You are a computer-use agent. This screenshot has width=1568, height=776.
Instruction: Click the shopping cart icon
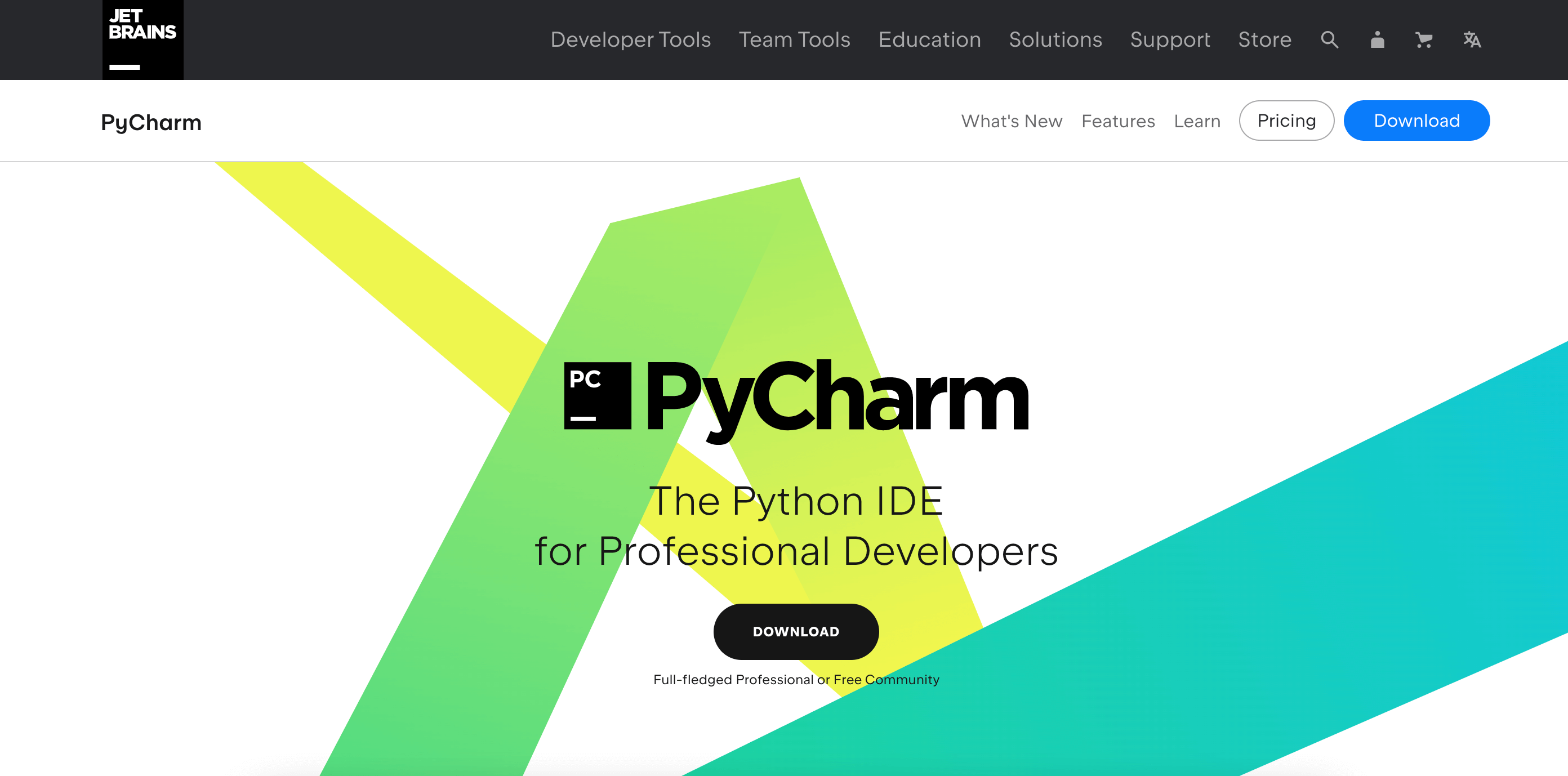pos(1422,40)
